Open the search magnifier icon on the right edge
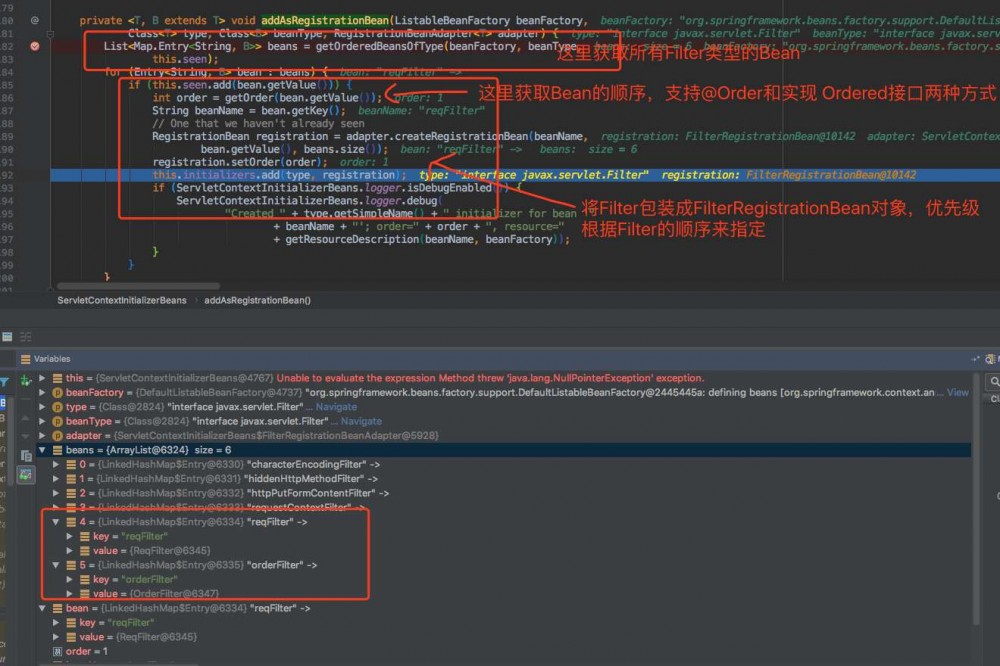The image size is (1000, 666). (x=993, y=381)
